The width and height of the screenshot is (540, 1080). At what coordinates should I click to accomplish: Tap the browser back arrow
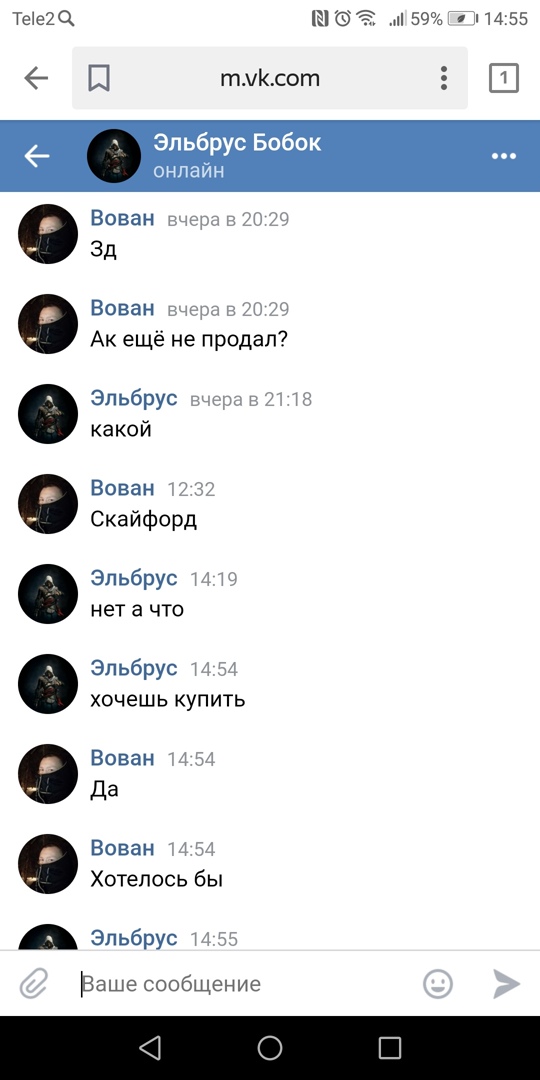tap(36, 78)
